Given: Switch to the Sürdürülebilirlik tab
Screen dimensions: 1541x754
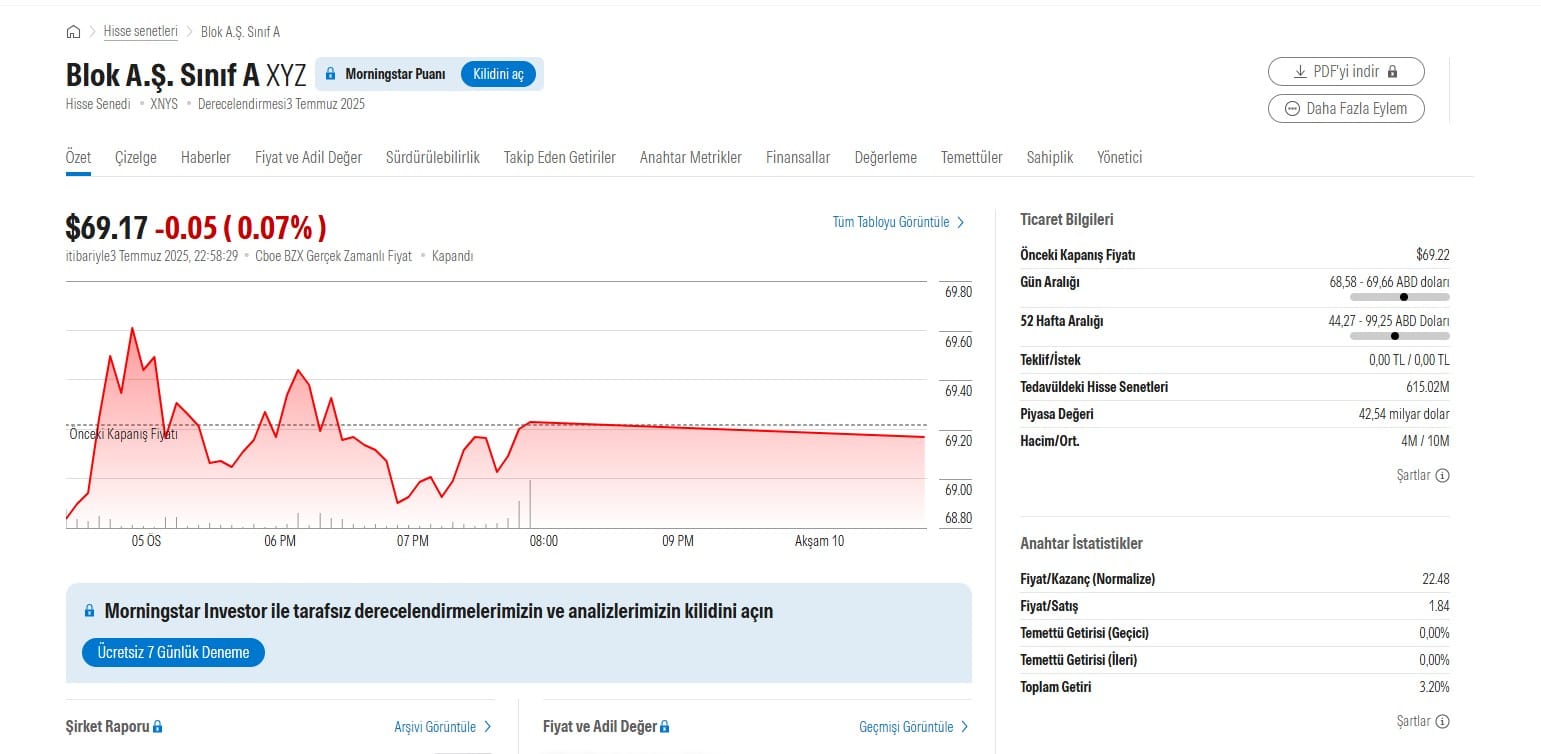Looking at the screenshot, I should [433, 157].
